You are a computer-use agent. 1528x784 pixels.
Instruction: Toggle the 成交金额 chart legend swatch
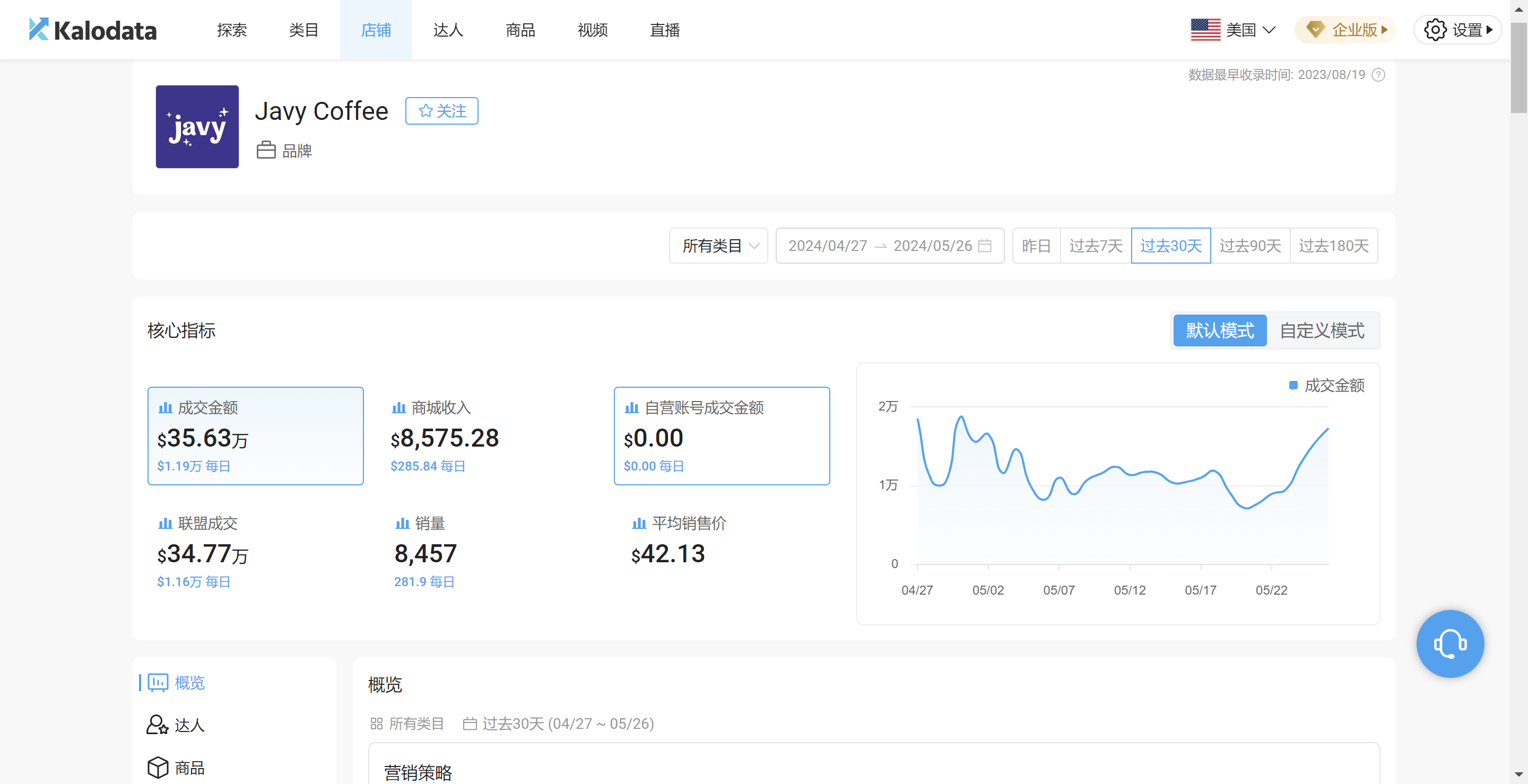(x=1293, y=386)
